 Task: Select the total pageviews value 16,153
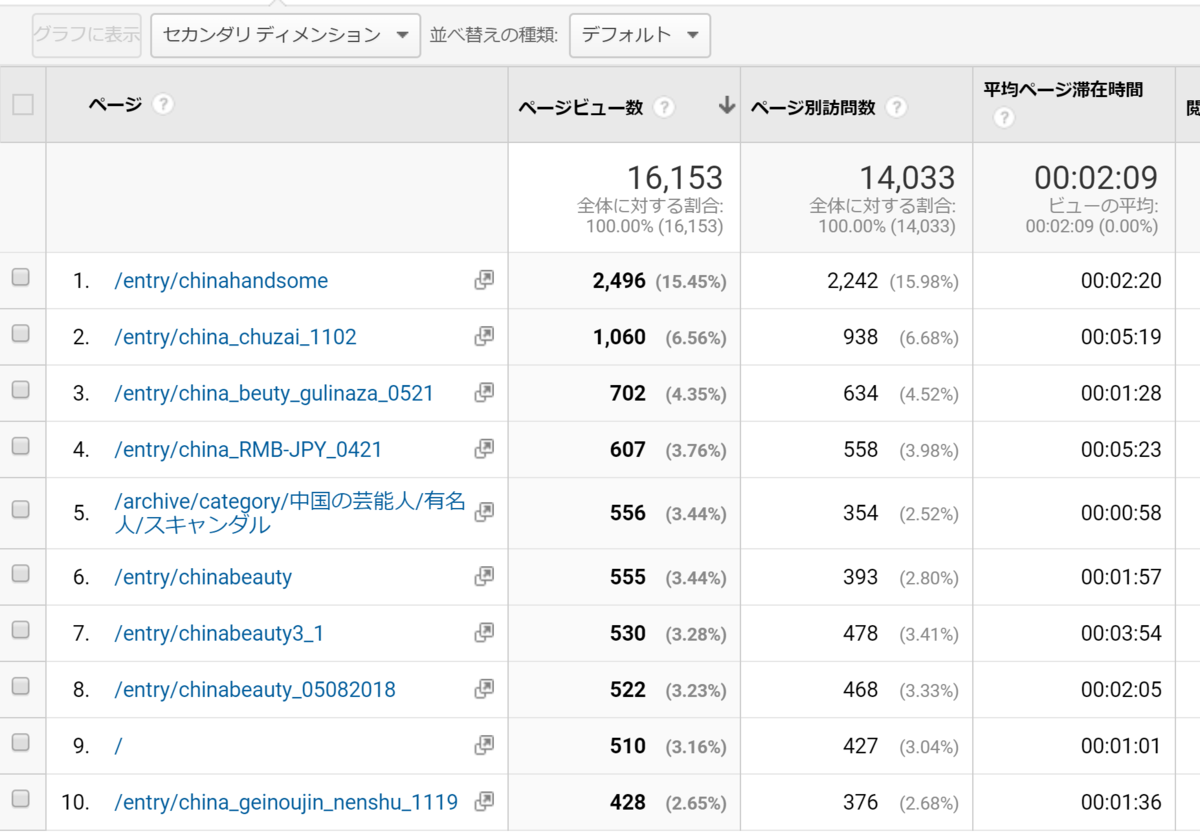point(674,178)
